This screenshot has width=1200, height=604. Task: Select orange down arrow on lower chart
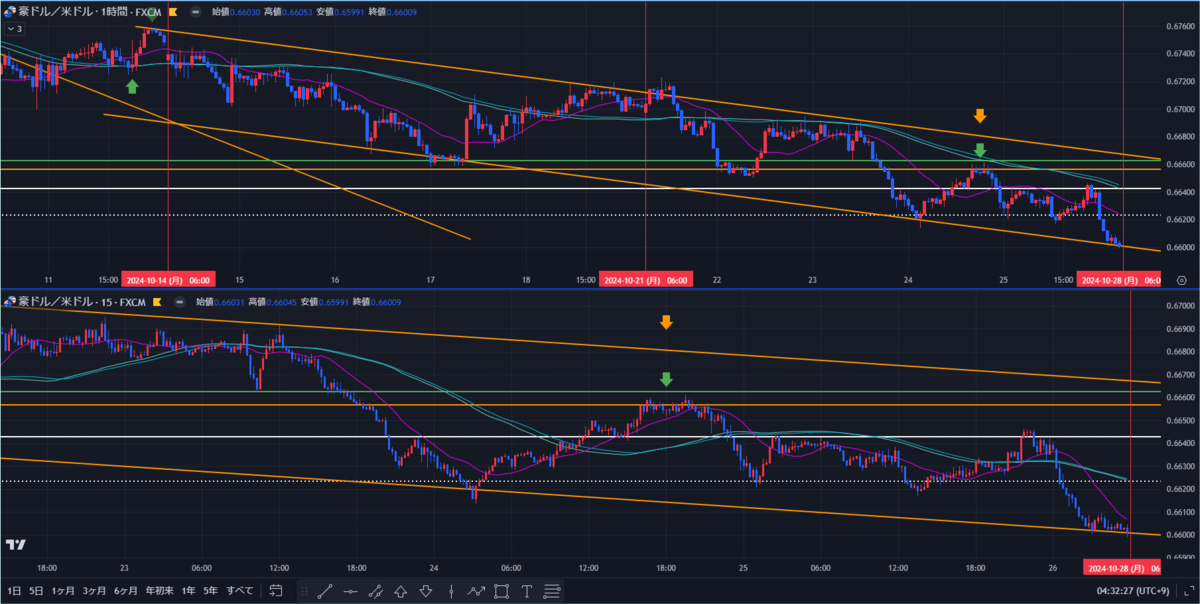[x=666, y=322]
